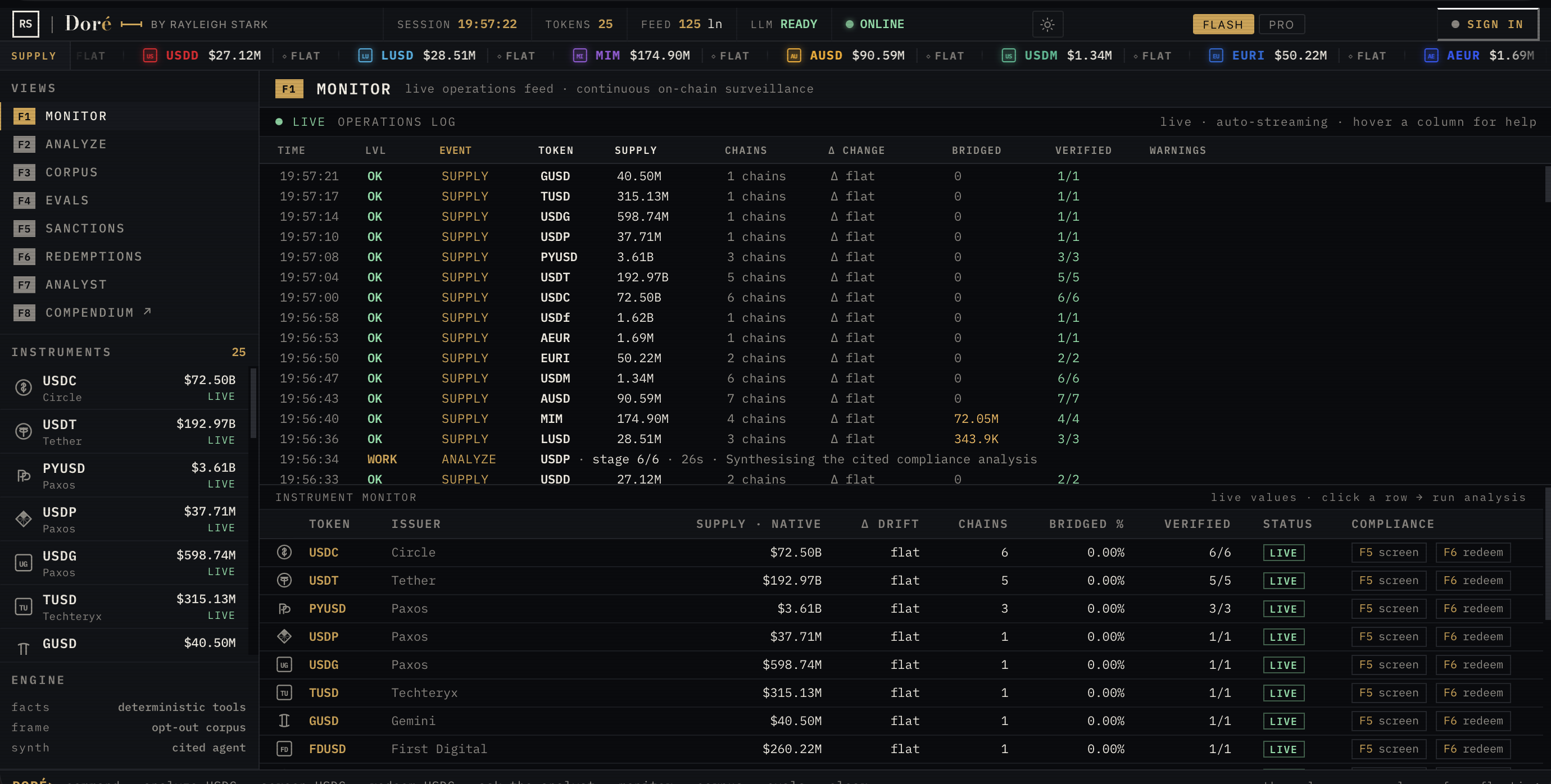This screenshot has height=784, width=1551.
Task: Click the operations log scrollbar
Action: pyautogui.click(x=1548, y=184)
